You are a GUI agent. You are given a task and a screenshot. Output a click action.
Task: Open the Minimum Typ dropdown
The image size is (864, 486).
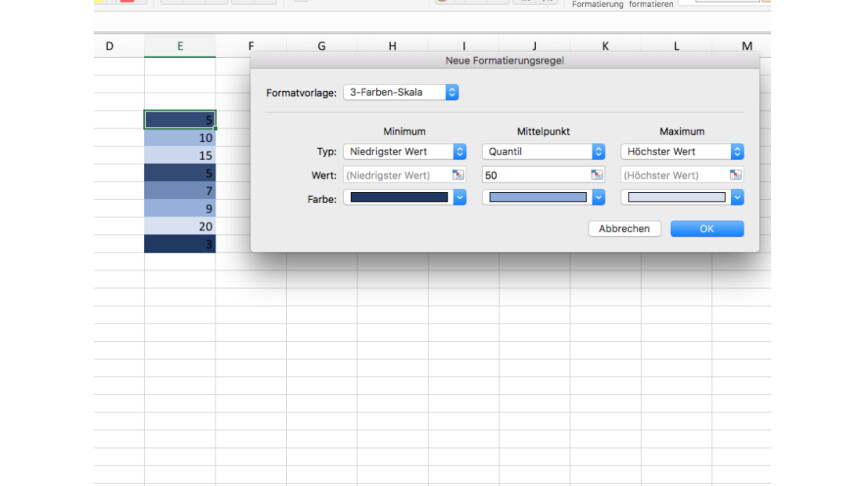pyautogui.click(x=405, y=152)
